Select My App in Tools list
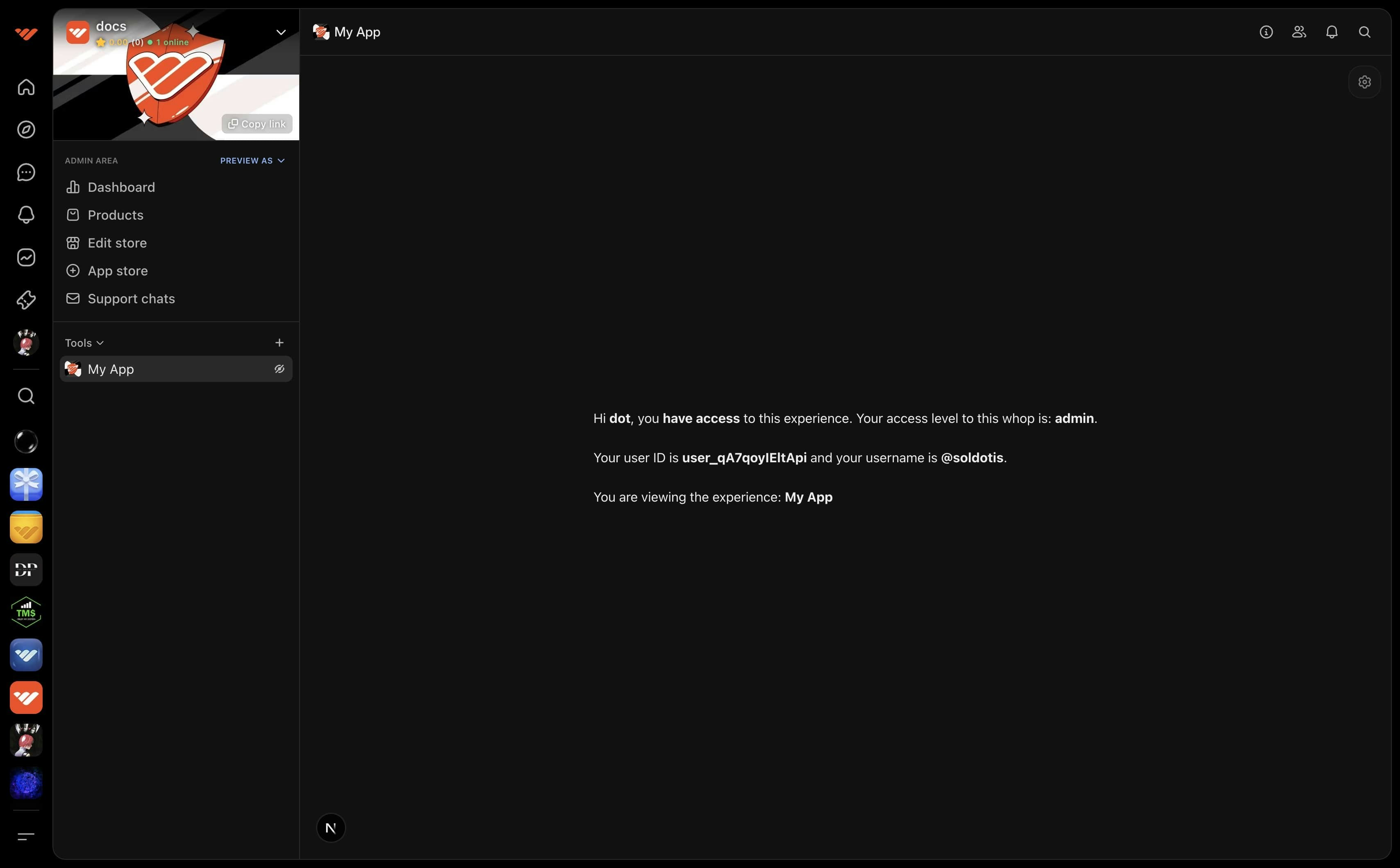Image resolution: width=1400 pixels, height=868 pixels. (x=111, y=369)
